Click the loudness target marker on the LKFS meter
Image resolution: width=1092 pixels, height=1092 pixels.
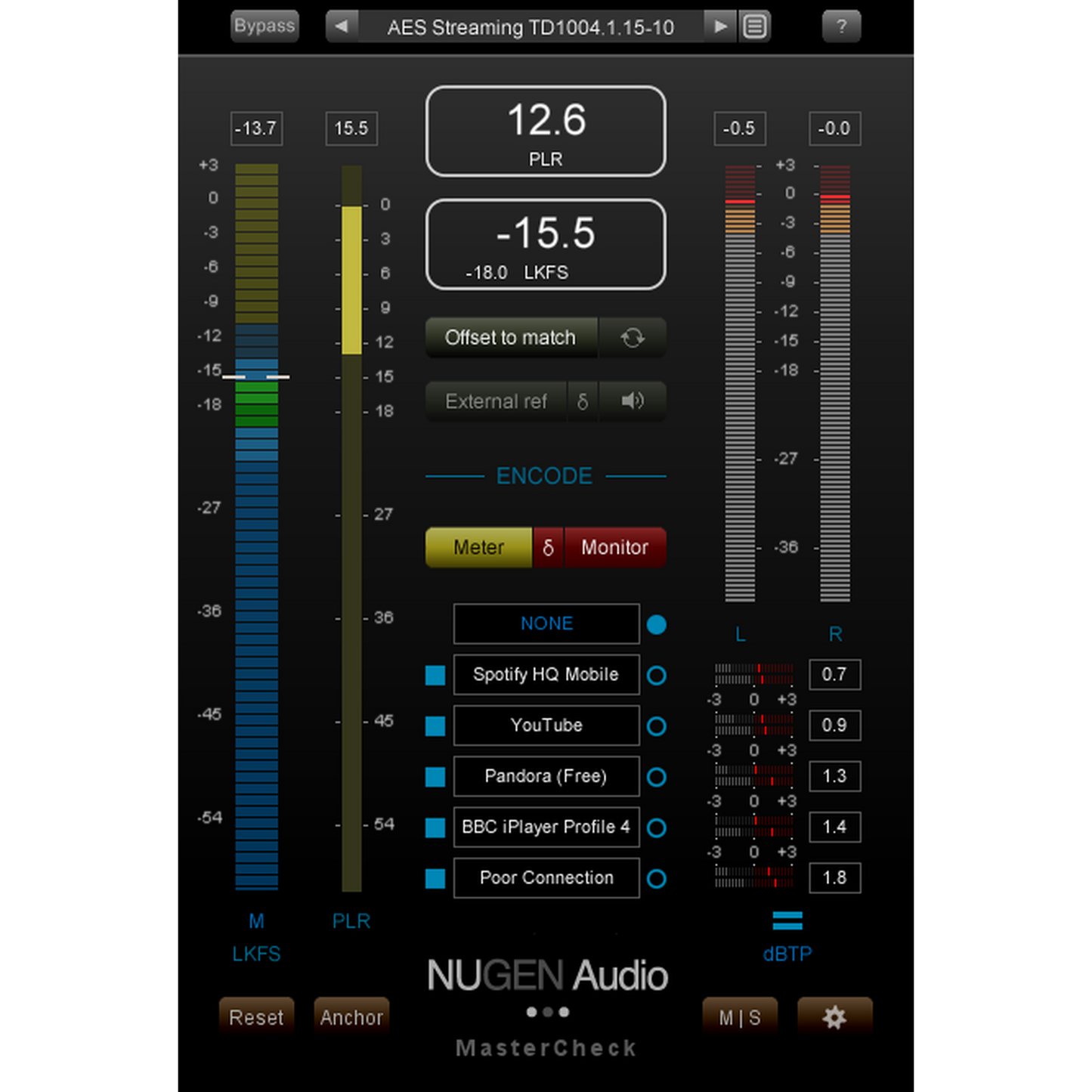(x=257, y=375)
